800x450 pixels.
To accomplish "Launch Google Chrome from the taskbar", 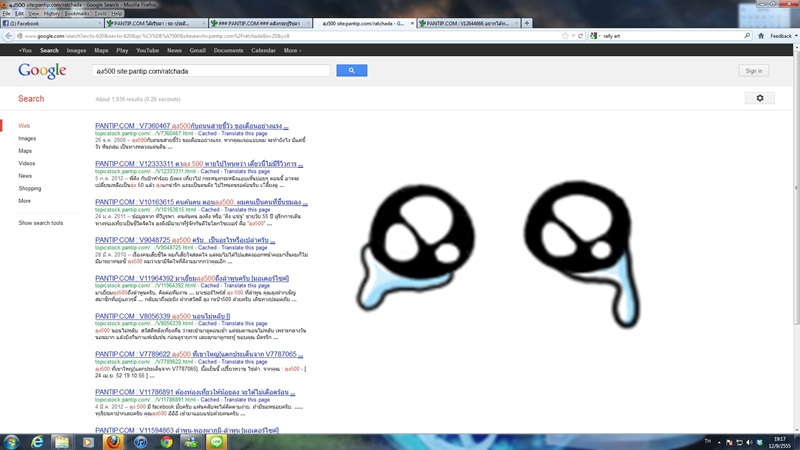I will pos(166,442).
